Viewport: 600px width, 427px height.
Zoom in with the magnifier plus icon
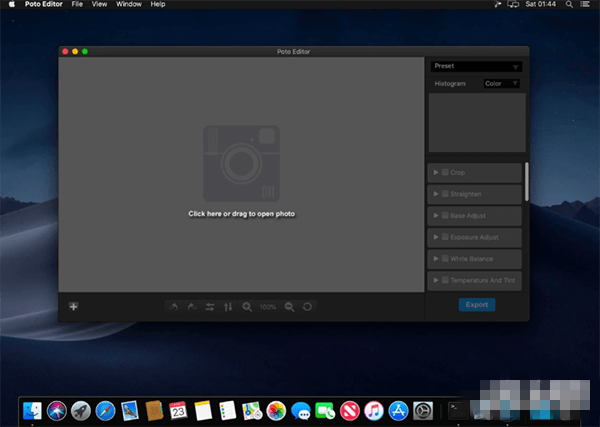point(247,306)
